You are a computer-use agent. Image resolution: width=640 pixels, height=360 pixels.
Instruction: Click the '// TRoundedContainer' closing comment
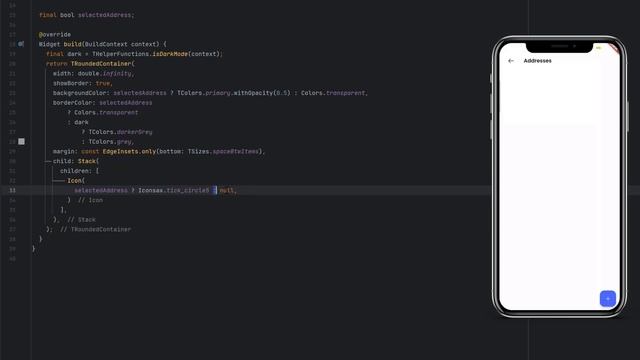[x=96, y=229]
